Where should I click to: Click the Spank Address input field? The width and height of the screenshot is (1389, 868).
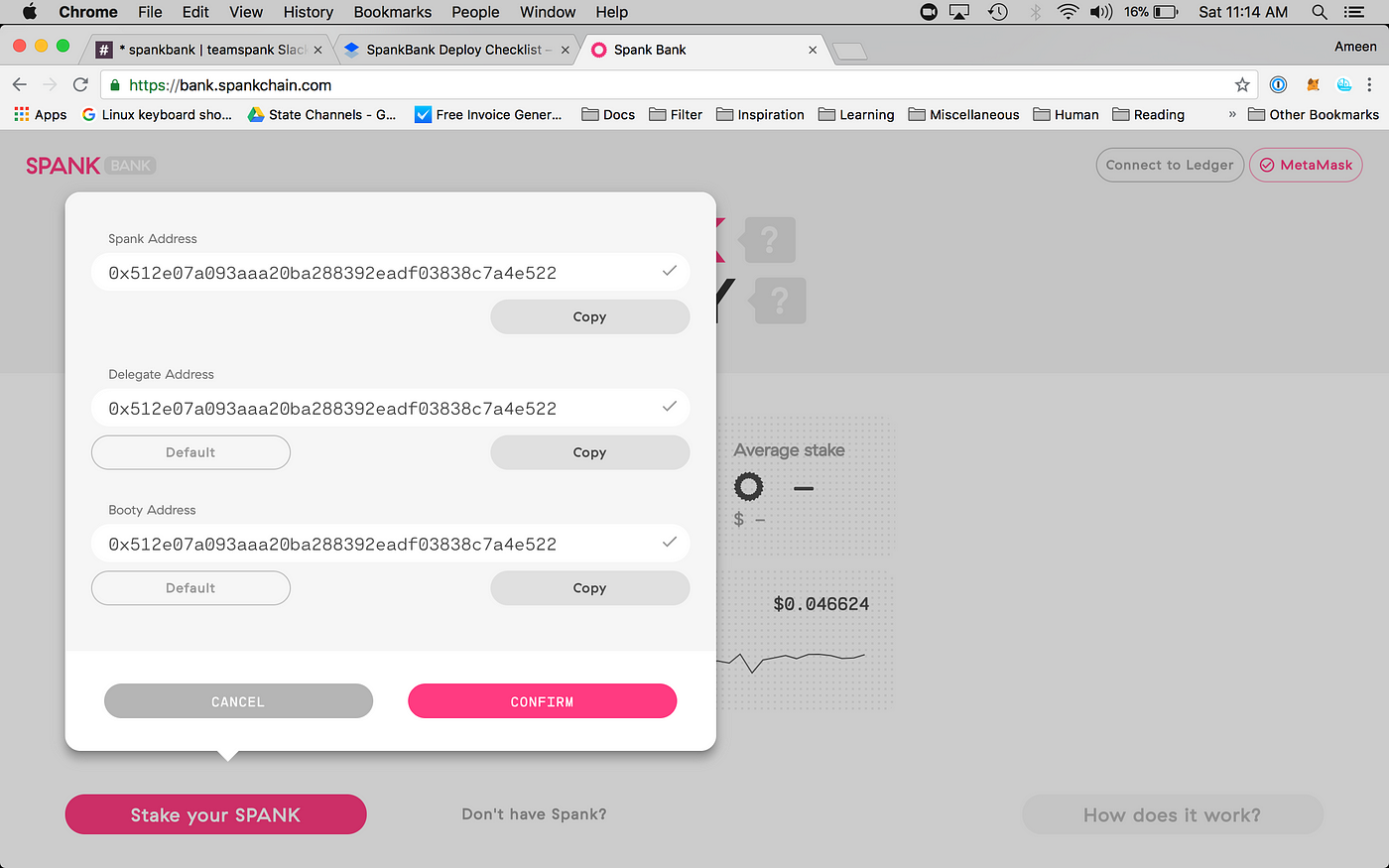[x=390, y=272]
